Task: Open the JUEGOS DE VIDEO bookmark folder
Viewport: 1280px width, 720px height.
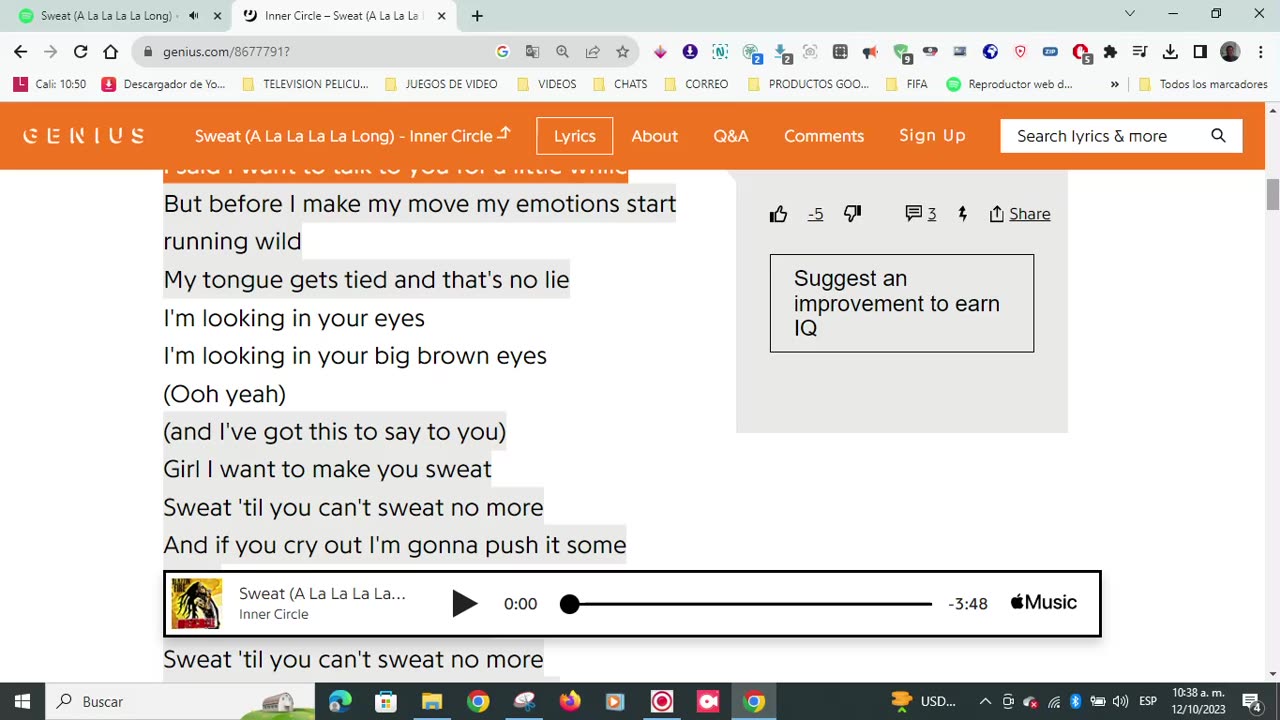Action: 440,84
